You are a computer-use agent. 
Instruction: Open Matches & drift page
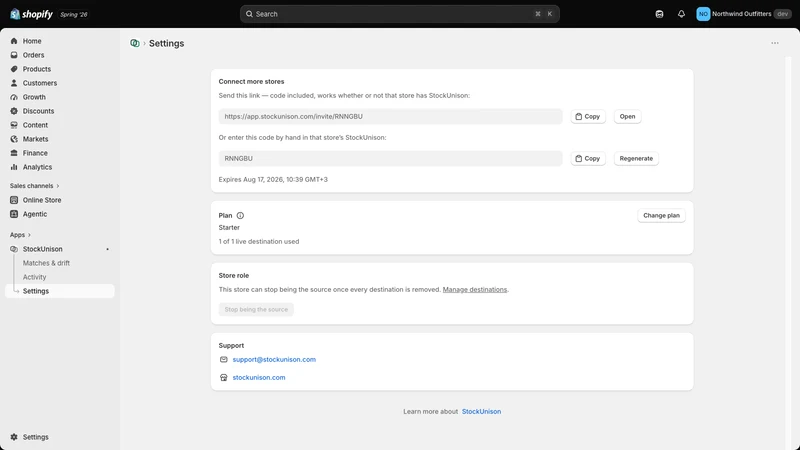(x=46, y=263)
